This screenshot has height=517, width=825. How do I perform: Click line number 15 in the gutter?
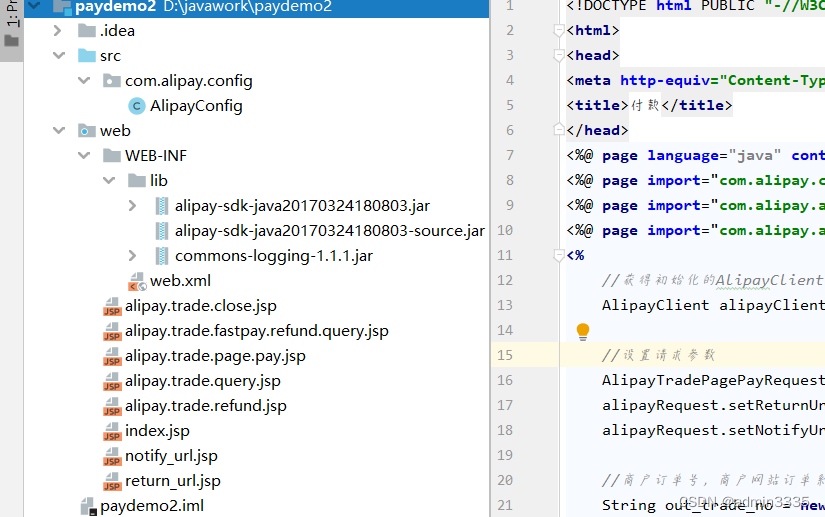point(505,355)
